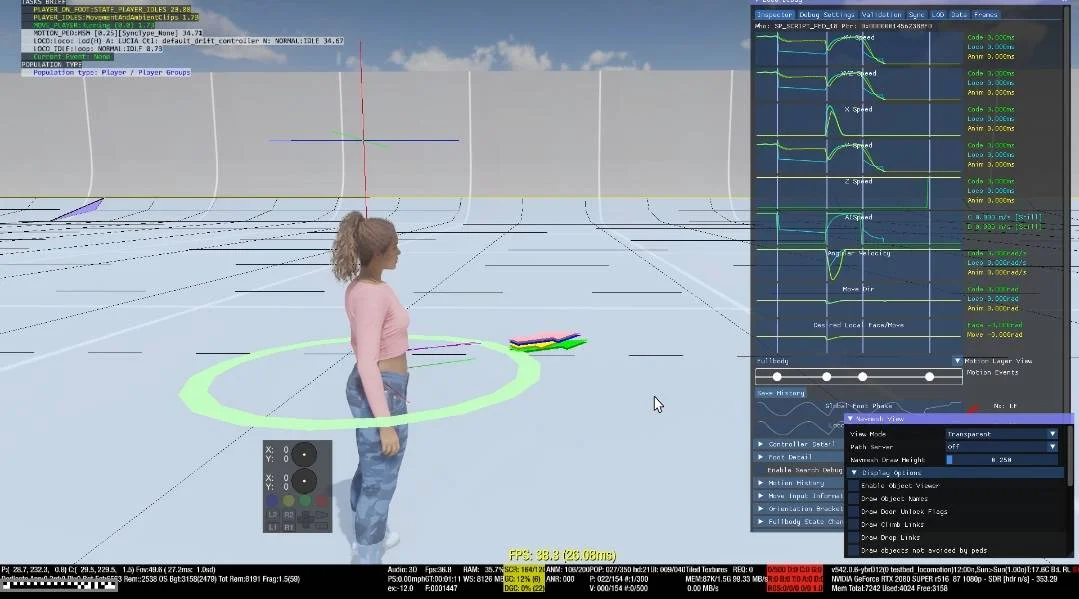Click the Save History button

(780, 393)
